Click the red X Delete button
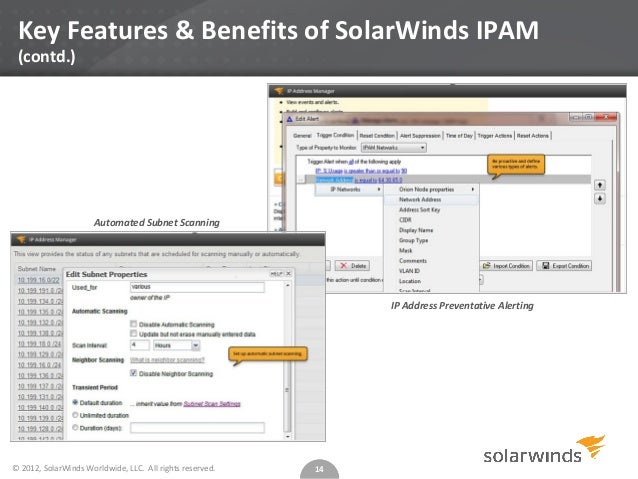Viewport: 638px width, 479px height. tap(352, 266)
